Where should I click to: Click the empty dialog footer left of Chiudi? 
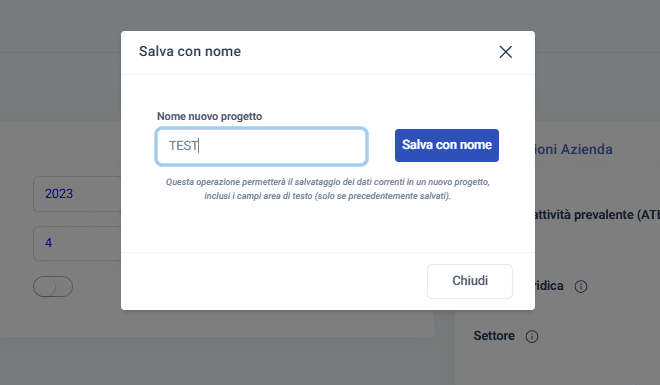274,281
